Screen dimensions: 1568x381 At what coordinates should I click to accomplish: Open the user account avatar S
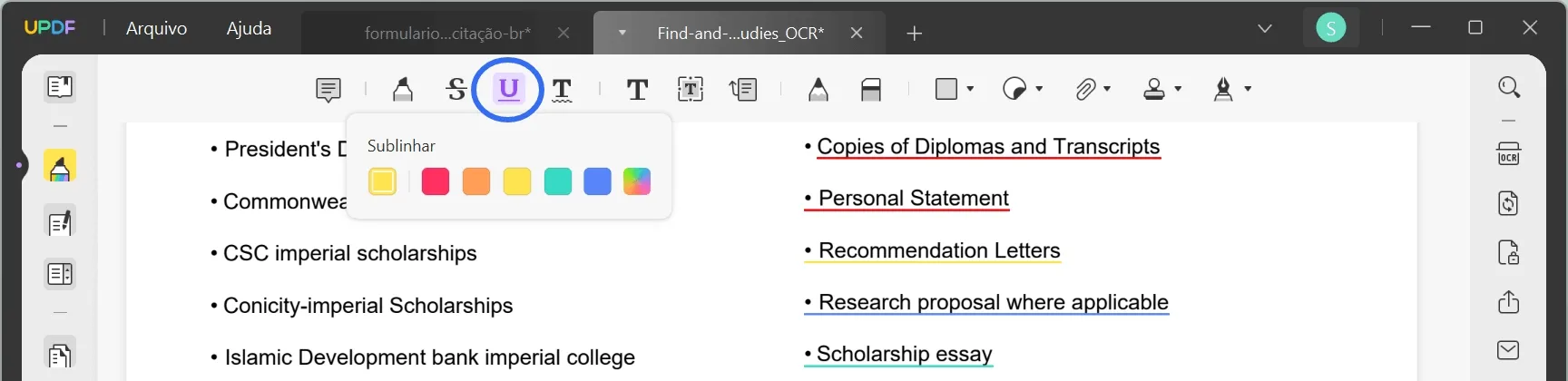pos(1330,28)
